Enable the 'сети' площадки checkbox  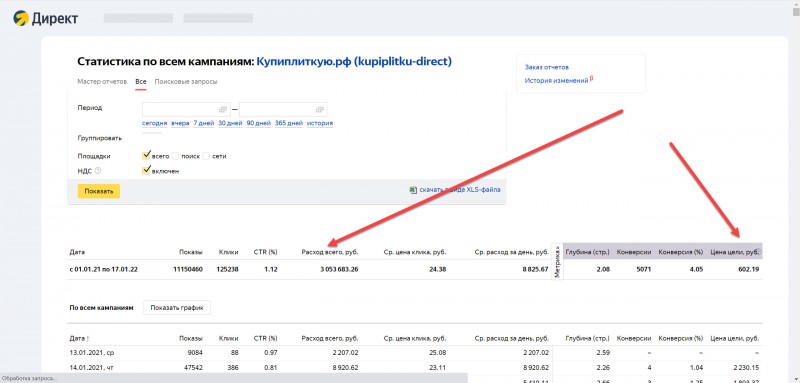(x=206, y=156)
